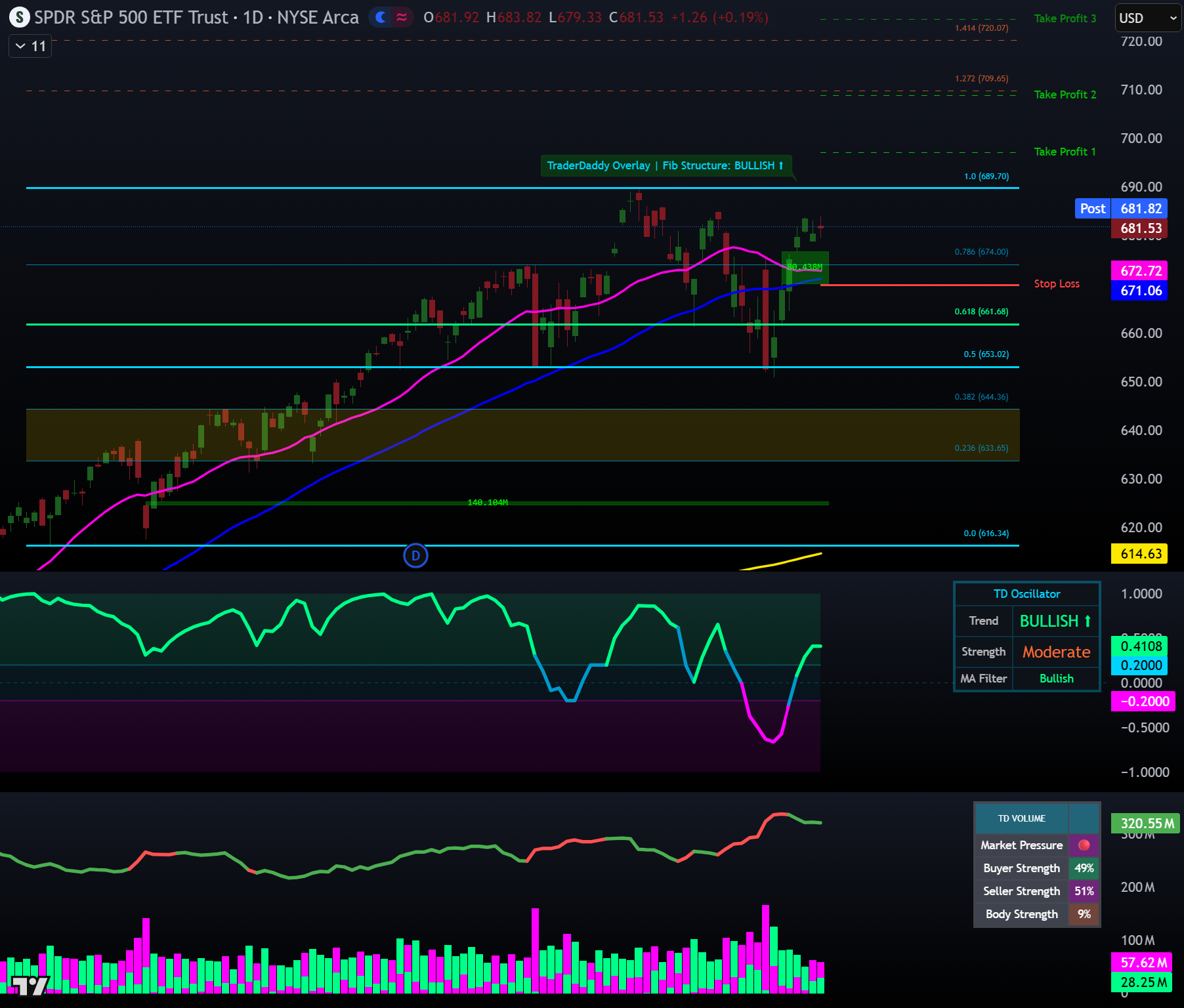Click the TraderDaddy Overlay Fib Structure banner
Screen dimensions: 1184x1008
coord(665,165)
